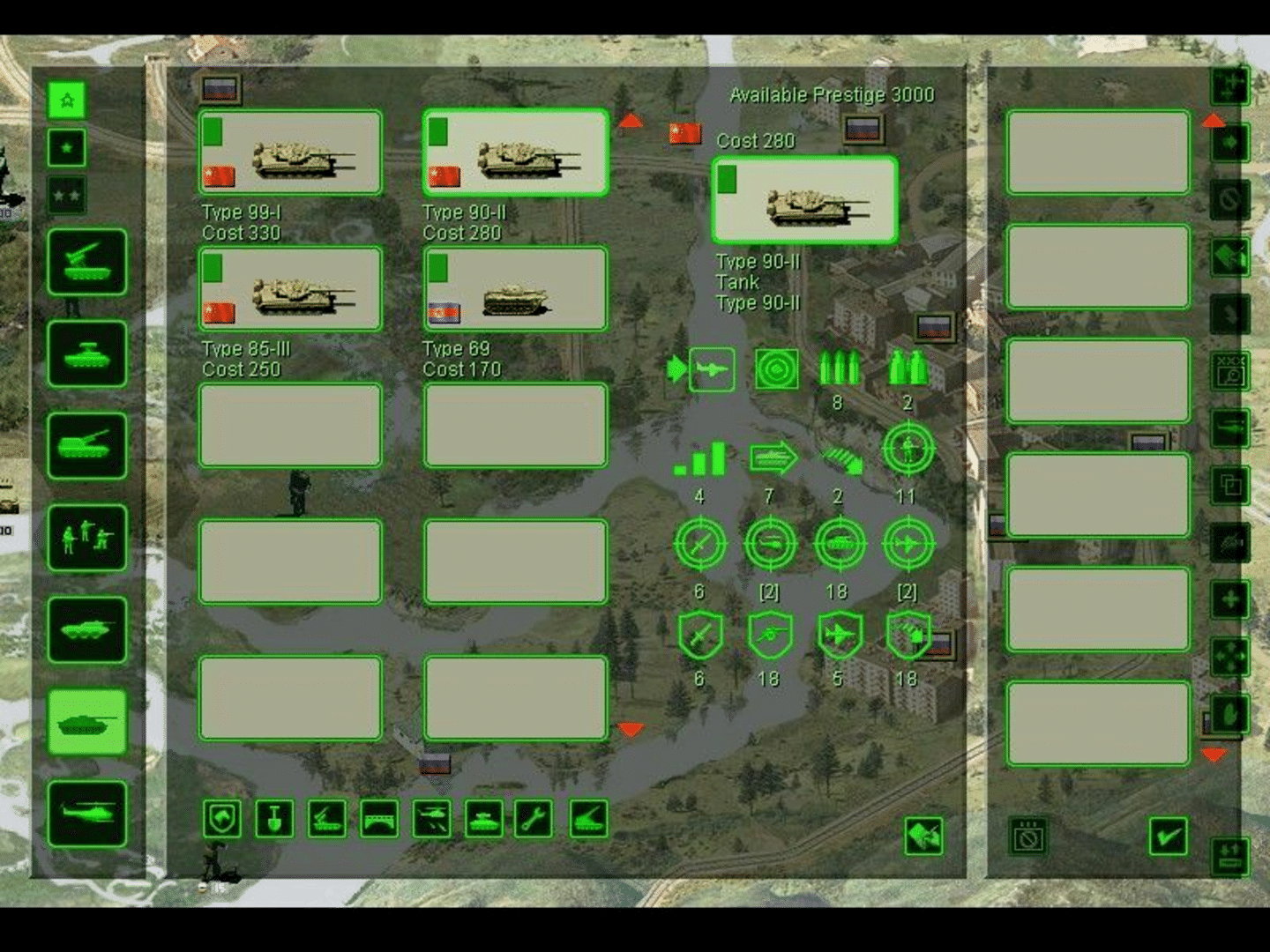Click the overlapping squares toolbar button

[1229, 486]
